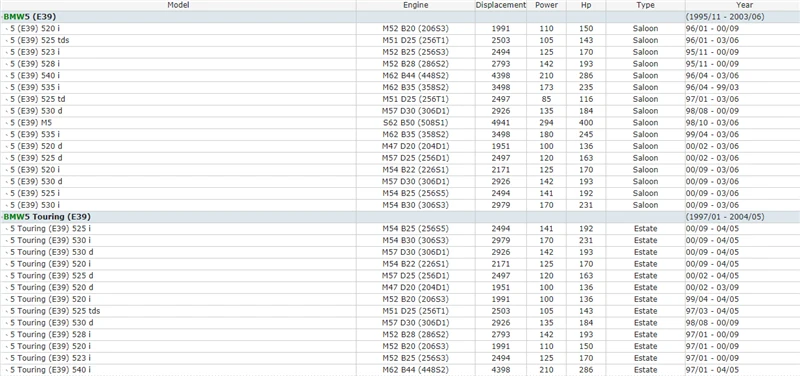The height and width of the screenshot is (376, 800).
Task: Select the 5 (E39) 525 tds row
Action: 400,40
